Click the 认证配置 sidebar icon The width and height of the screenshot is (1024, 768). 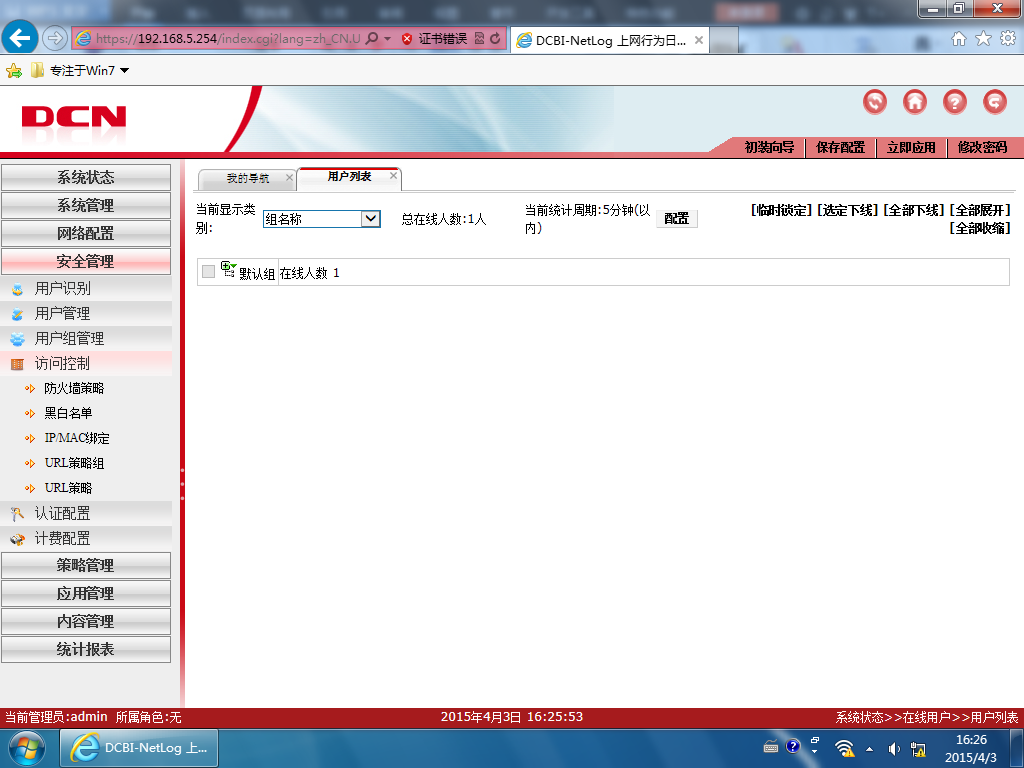18,514
